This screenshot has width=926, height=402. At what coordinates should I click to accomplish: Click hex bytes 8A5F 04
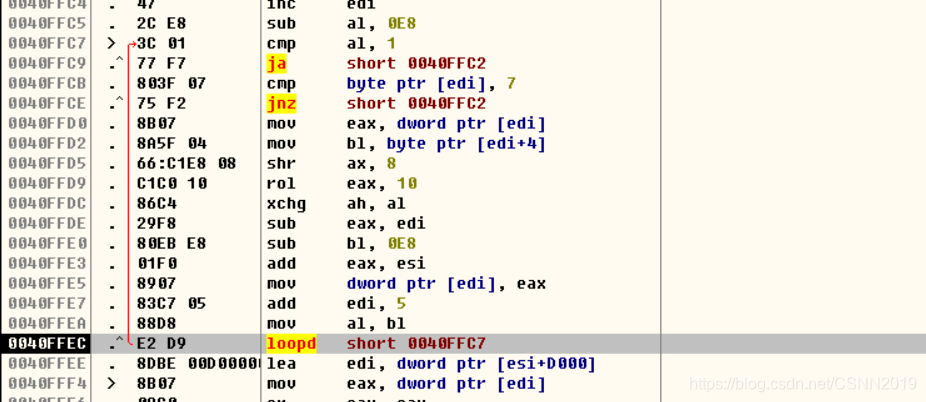point(171,144)
